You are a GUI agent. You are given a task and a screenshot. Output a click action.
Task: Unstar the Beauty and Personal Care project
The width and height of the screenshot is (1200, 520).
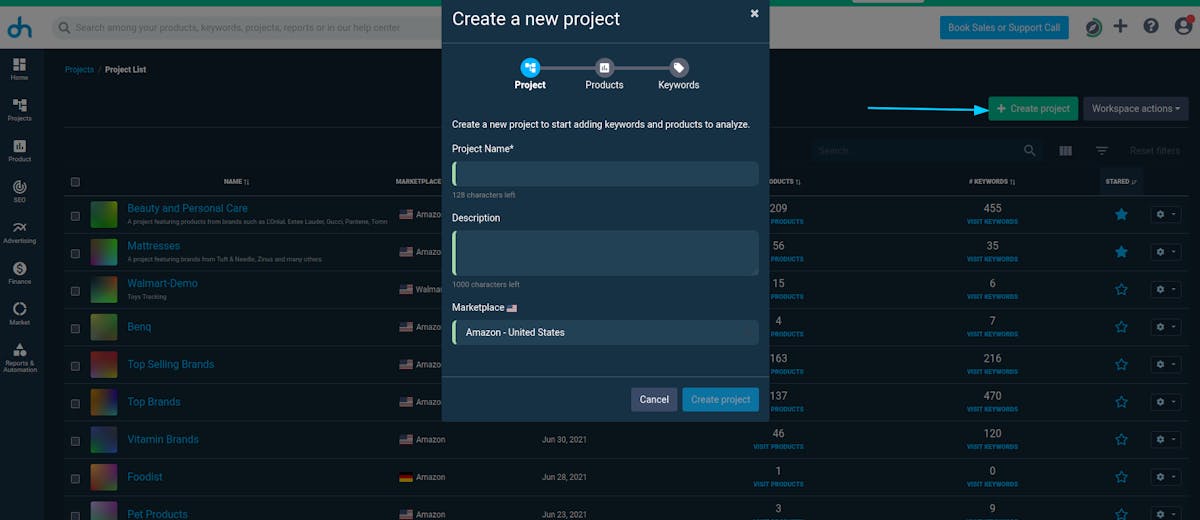click(x=1121, y=214)
